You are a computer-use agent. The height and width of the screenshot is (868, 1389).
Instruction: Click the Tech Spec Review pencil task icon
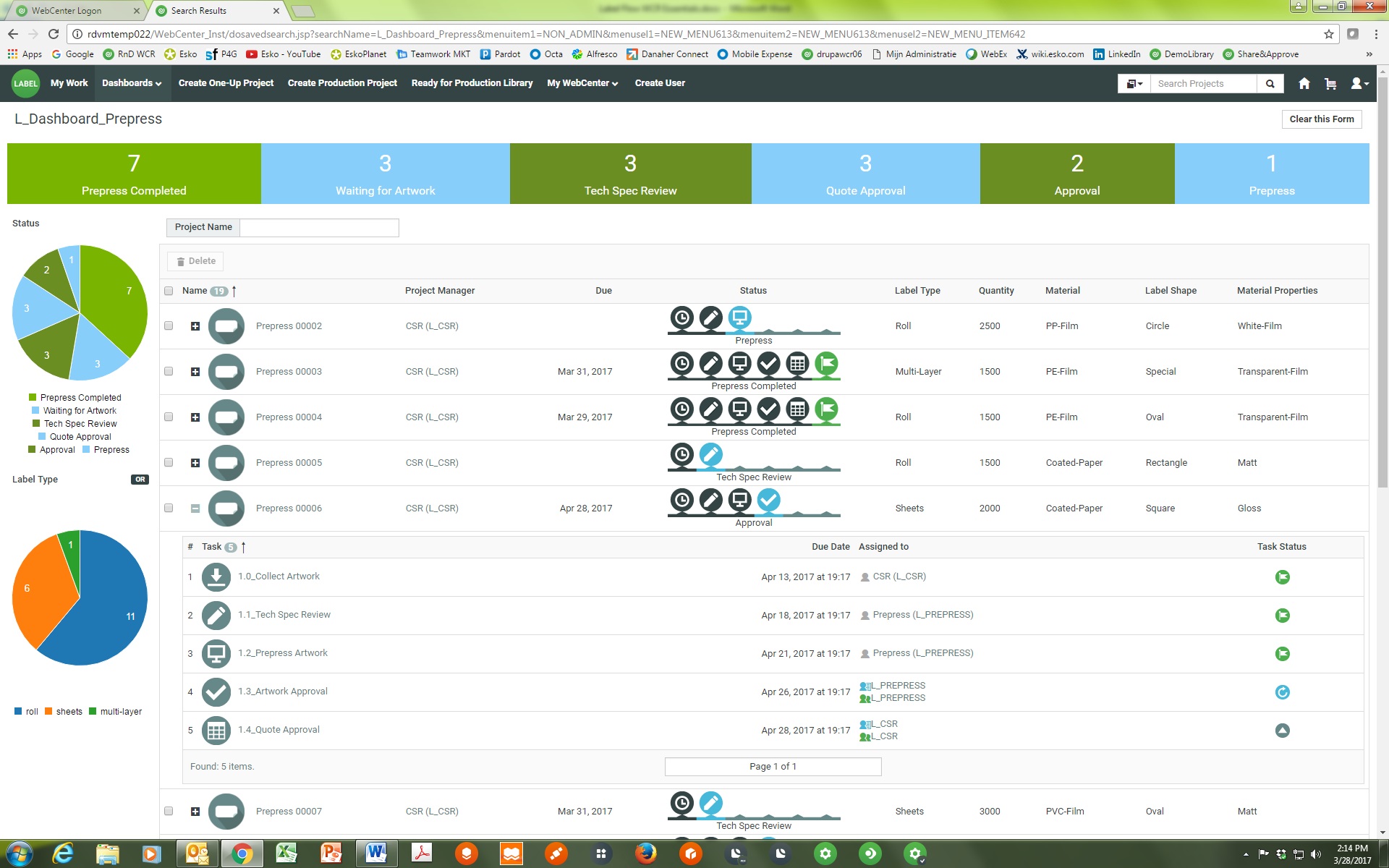point(216,615)
